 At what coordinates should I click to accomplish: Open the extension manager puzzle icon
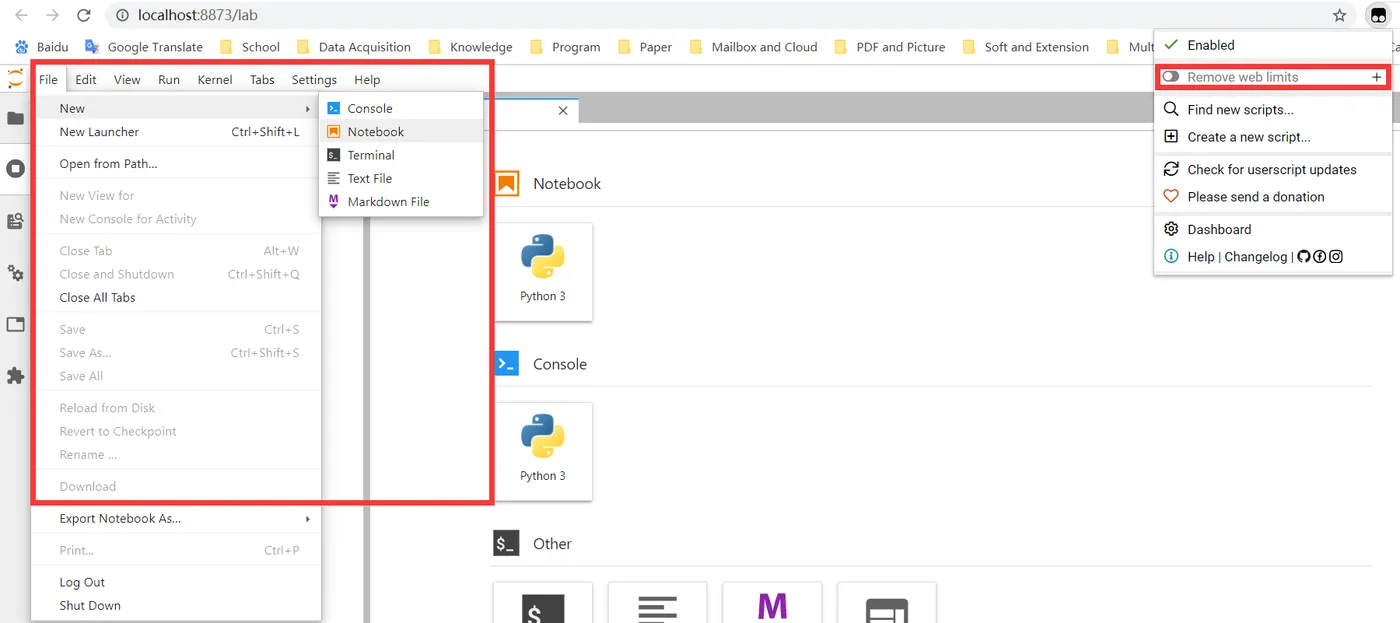[15, 376]
